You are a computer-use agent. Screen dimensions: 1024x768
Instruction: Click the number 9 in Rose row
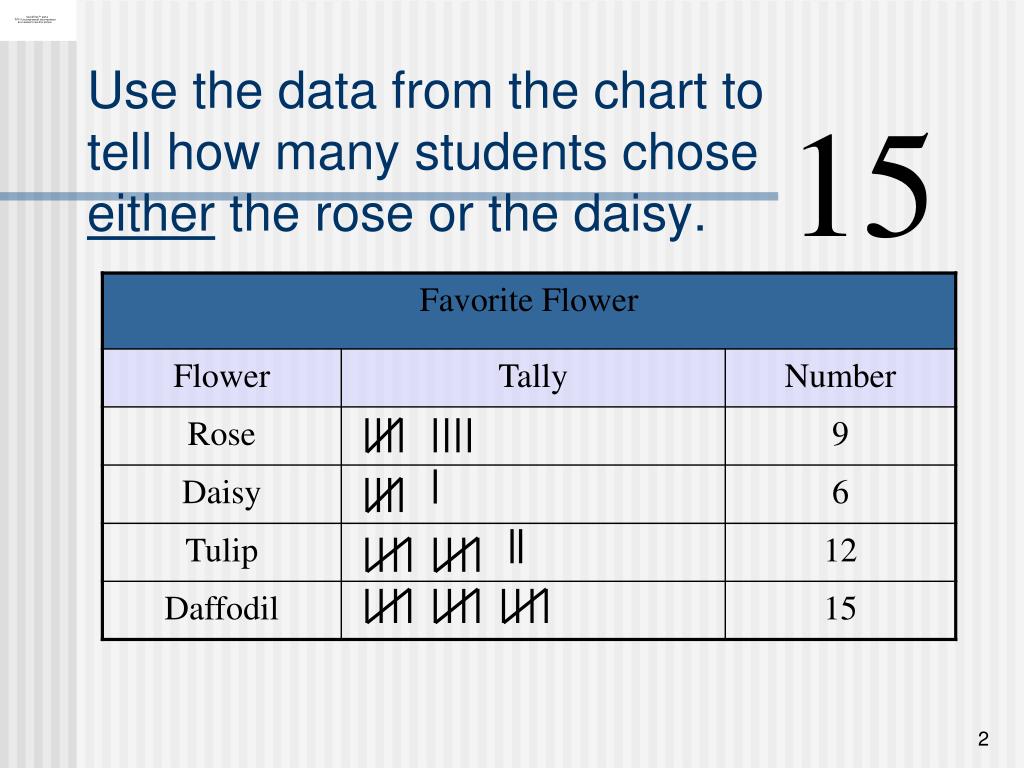click(840, 435)
